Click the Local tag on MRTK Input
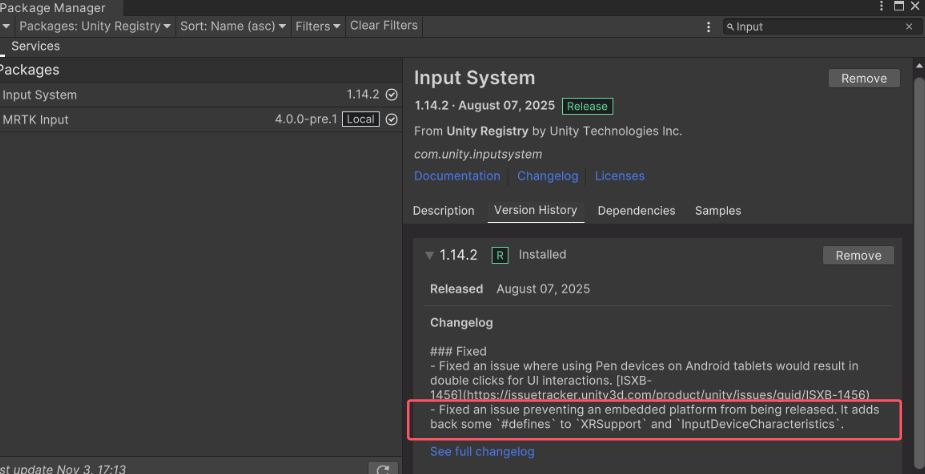Screen dimensions: 925x474 click(361, 119)
